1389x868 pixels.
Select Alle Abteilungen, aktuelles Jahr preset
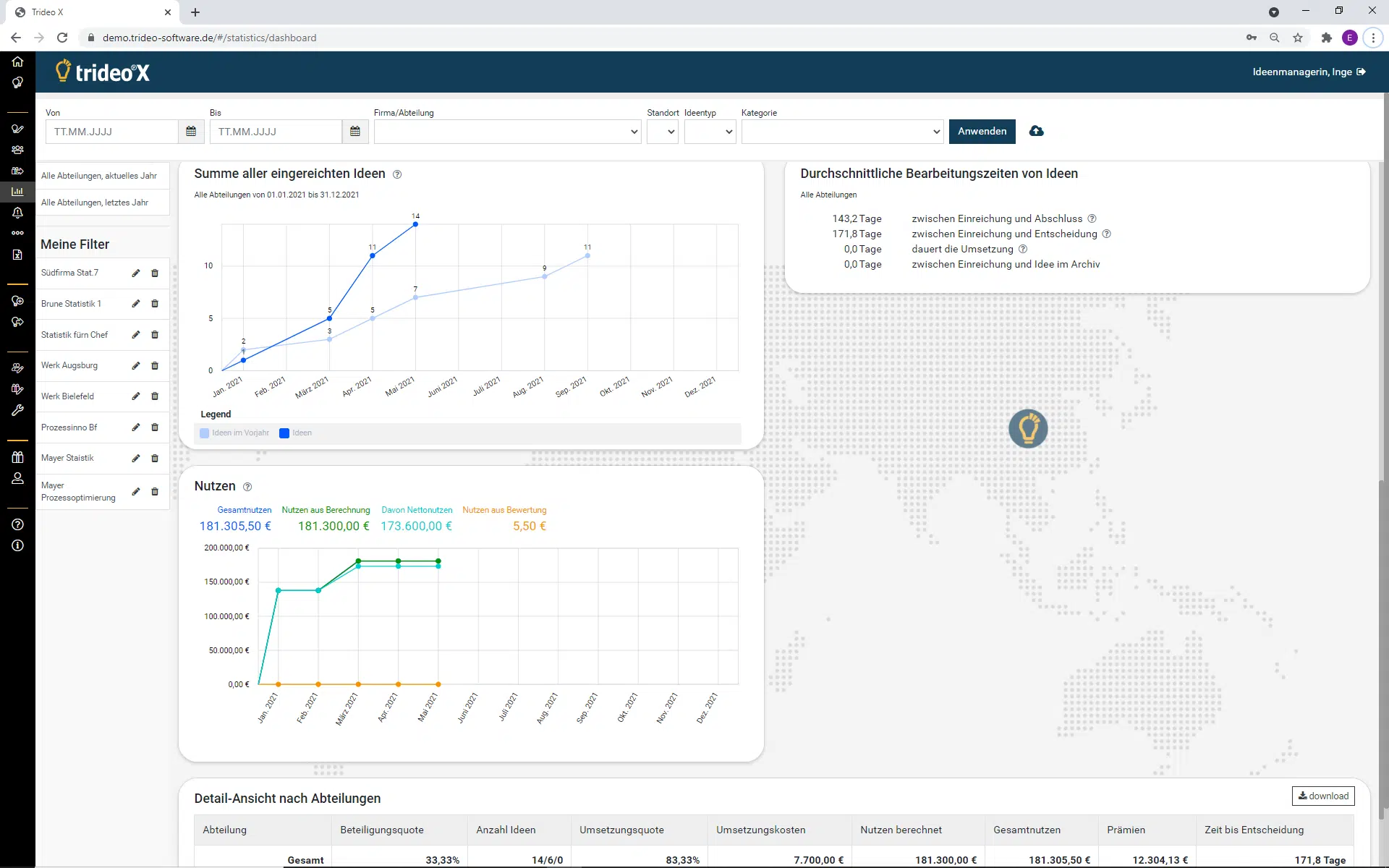click(99, 176)
